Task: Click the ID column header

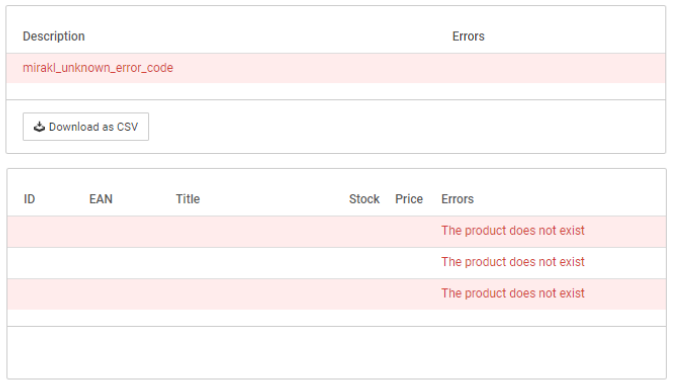Action: point(29,199)
